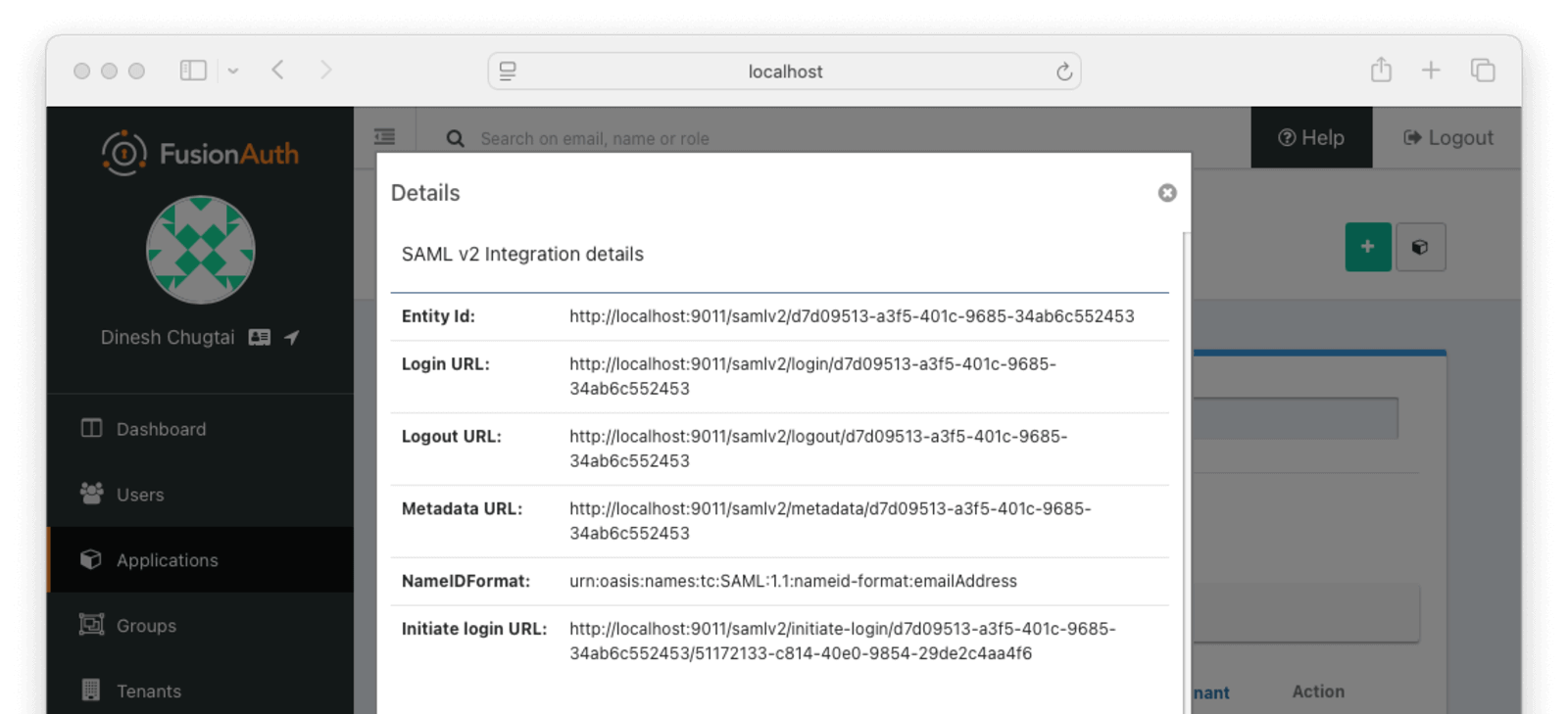Click the SAML v2 Integration details heading
Image resolution: width=1568 pixels, height=714 pixels.
point(522,254)
